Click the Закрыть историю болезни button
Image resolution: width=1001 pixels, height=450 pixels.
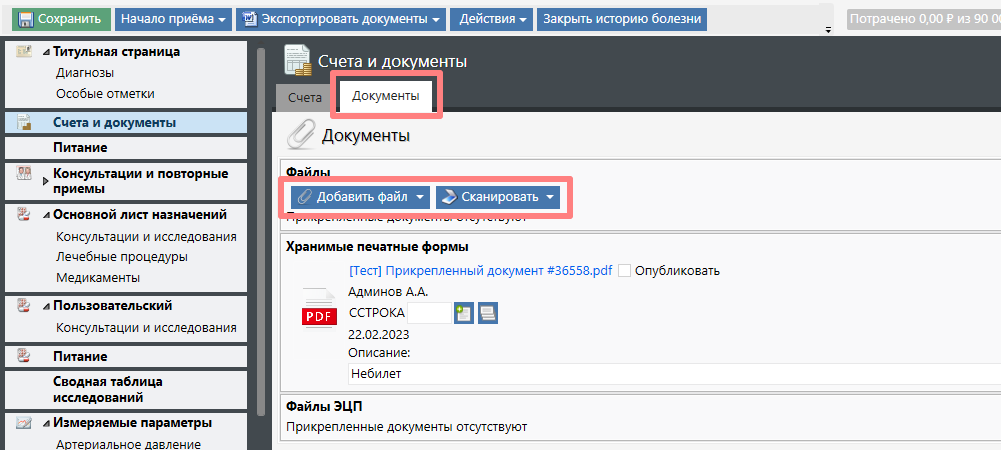[x=622, y=19]
